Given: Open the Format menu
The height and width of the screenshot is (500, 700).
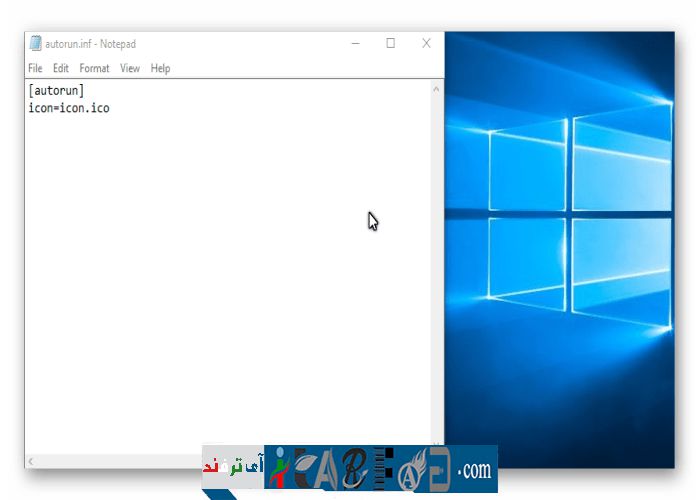Looking at the screenshot, I should 94,68.
